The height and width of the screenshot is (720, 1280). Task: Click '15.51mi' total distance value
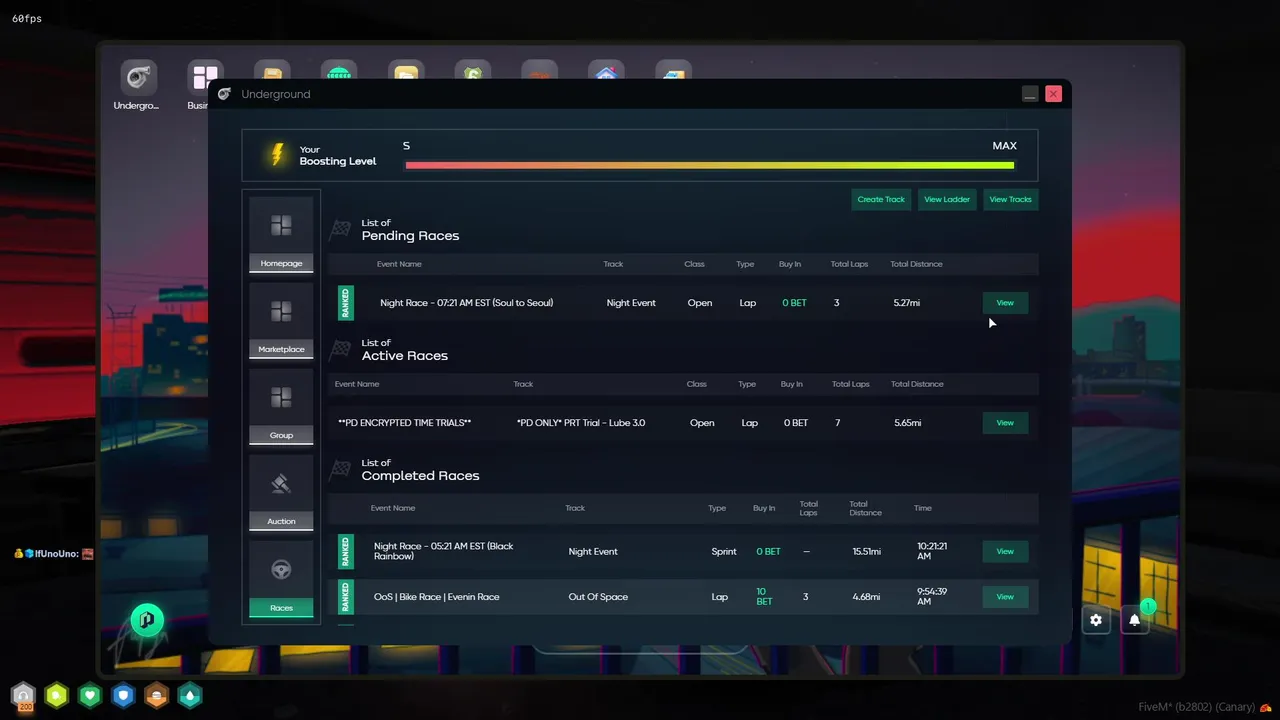click(867, 552)
